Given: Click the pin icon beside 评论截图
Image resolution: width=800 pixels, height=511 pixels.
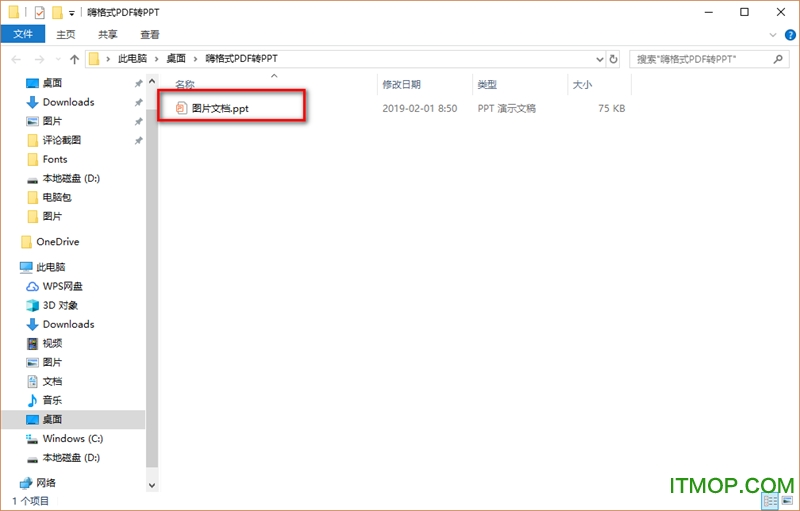Looking at the screenshot, I should [x=138, y=140].
